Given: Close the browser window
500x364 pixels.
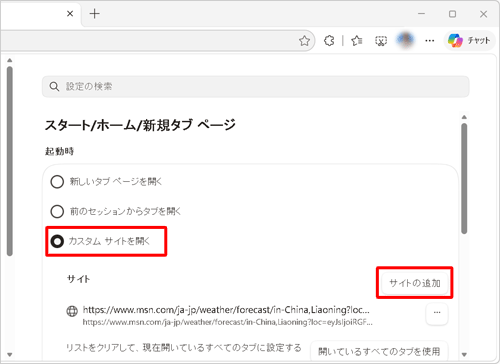Looking at the screenshot, I should point(483,14).
